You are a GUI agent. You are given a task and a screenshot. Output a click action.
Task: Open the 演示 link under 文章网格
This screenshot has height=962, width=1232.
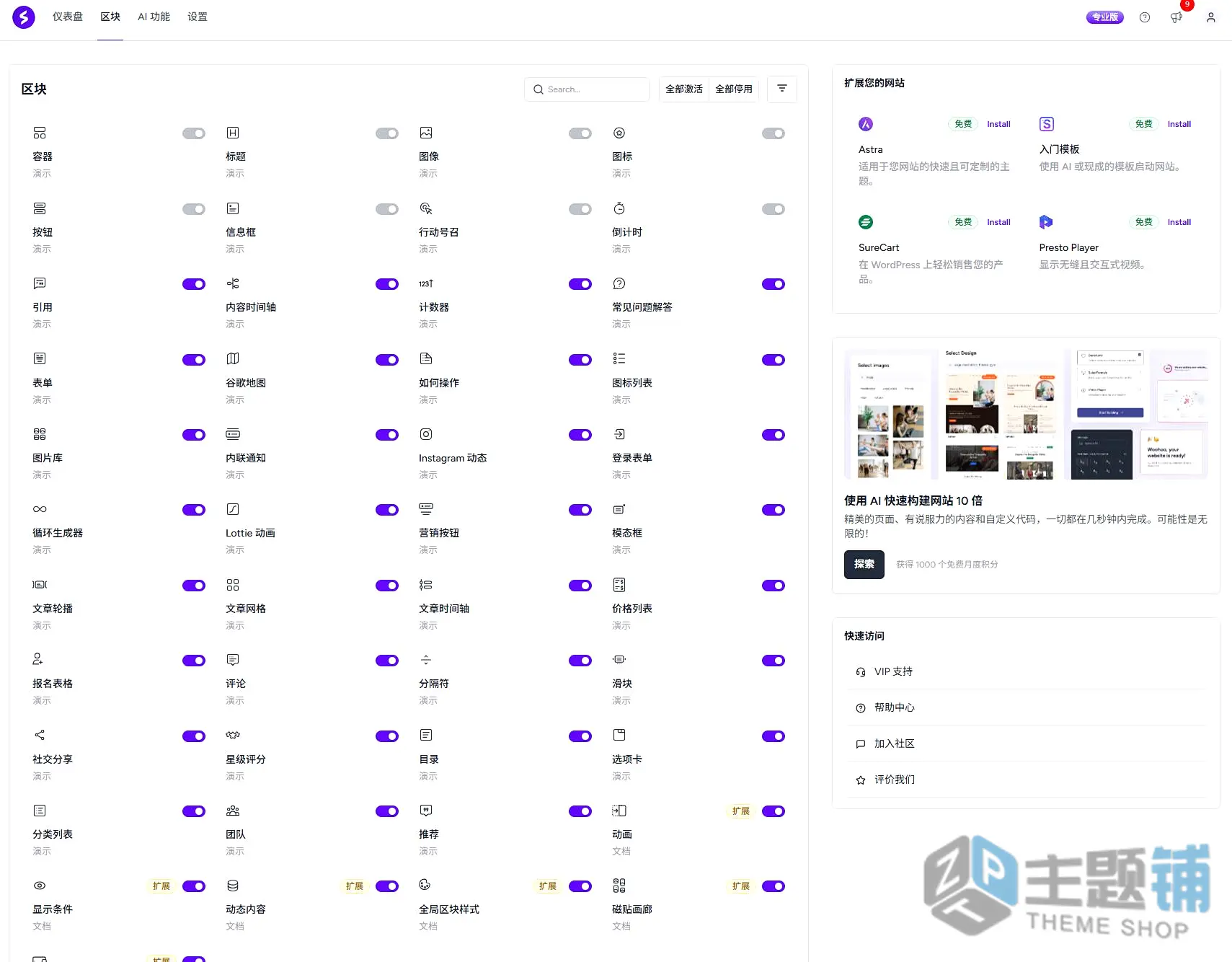pyautogui.click(x=235, y=625)
